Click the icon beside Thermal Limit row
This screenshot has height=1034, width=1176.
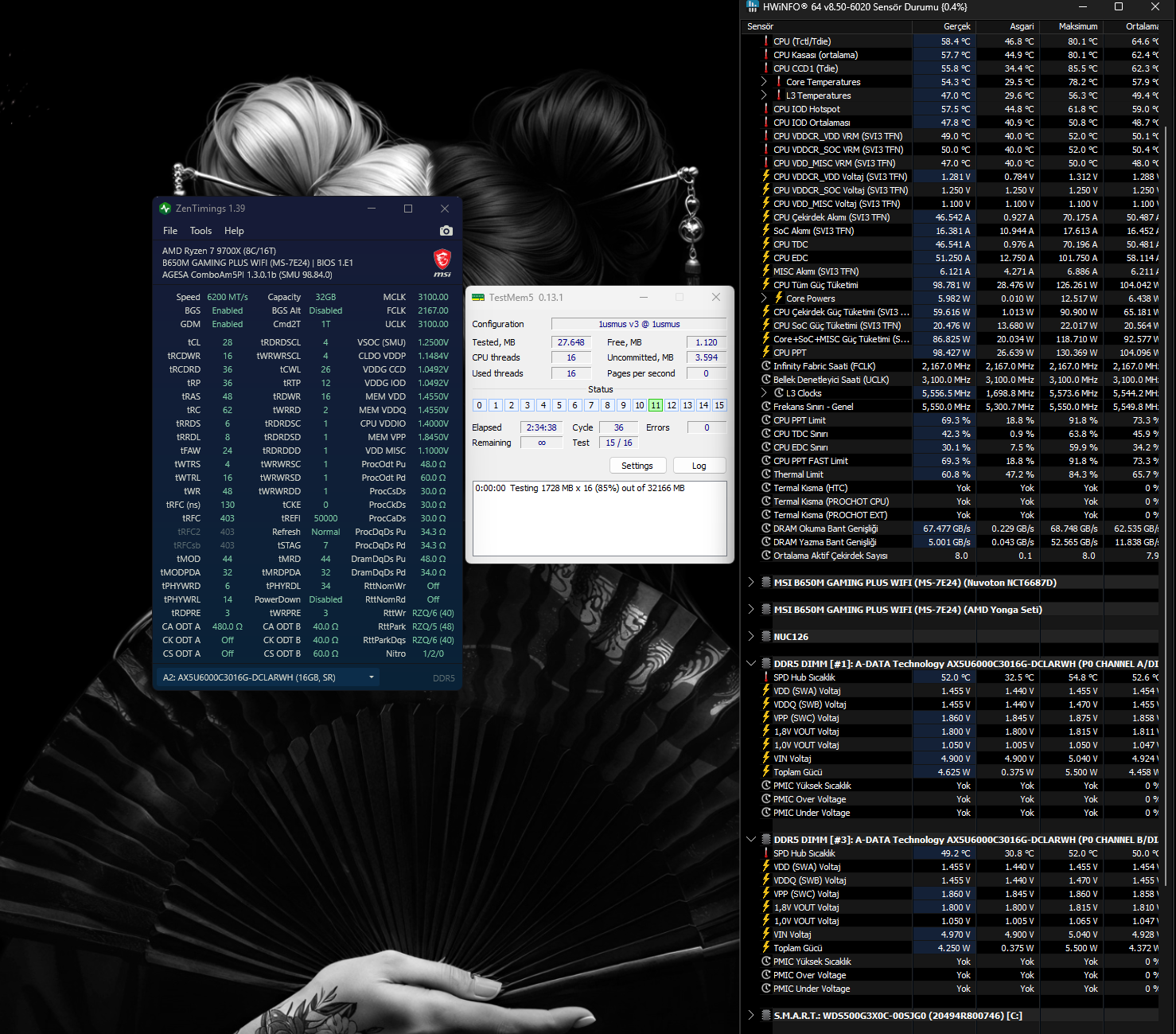pyautogui.click(x=766, y=474)
